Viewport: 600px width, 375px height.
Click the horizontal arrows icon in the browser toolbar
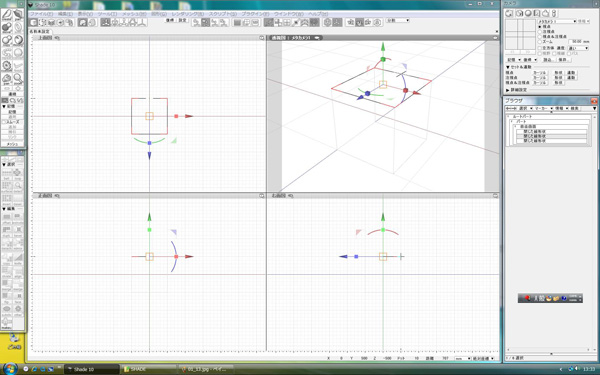pos(511,109)
